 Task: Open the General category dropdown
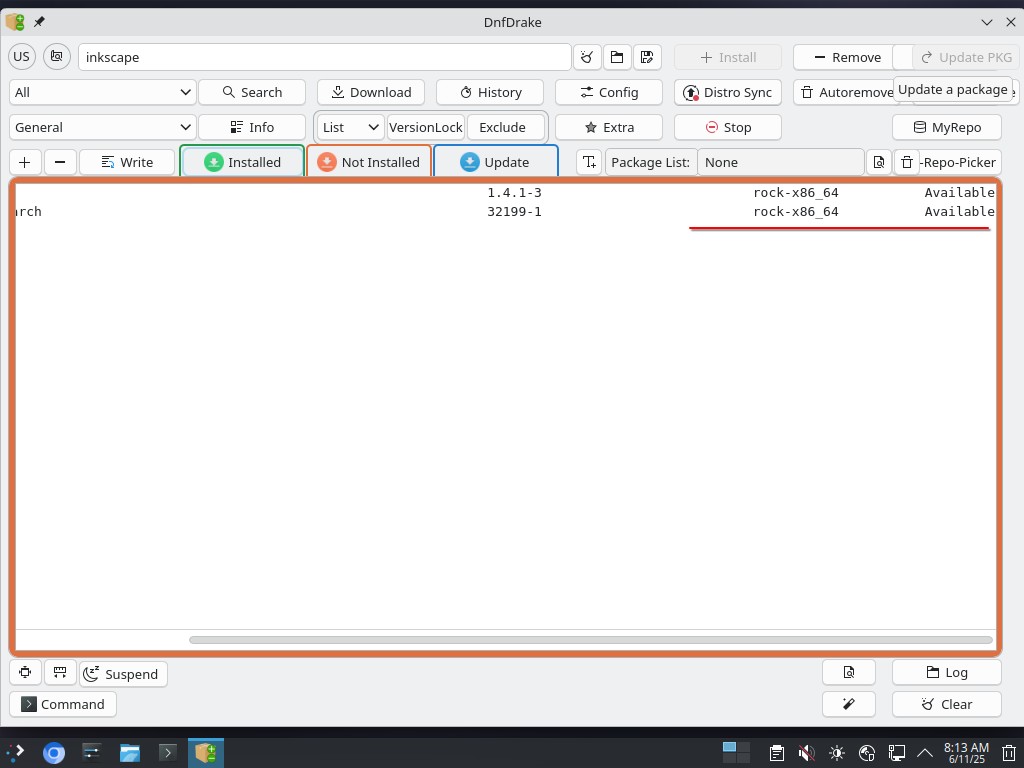tap(103, 127)
